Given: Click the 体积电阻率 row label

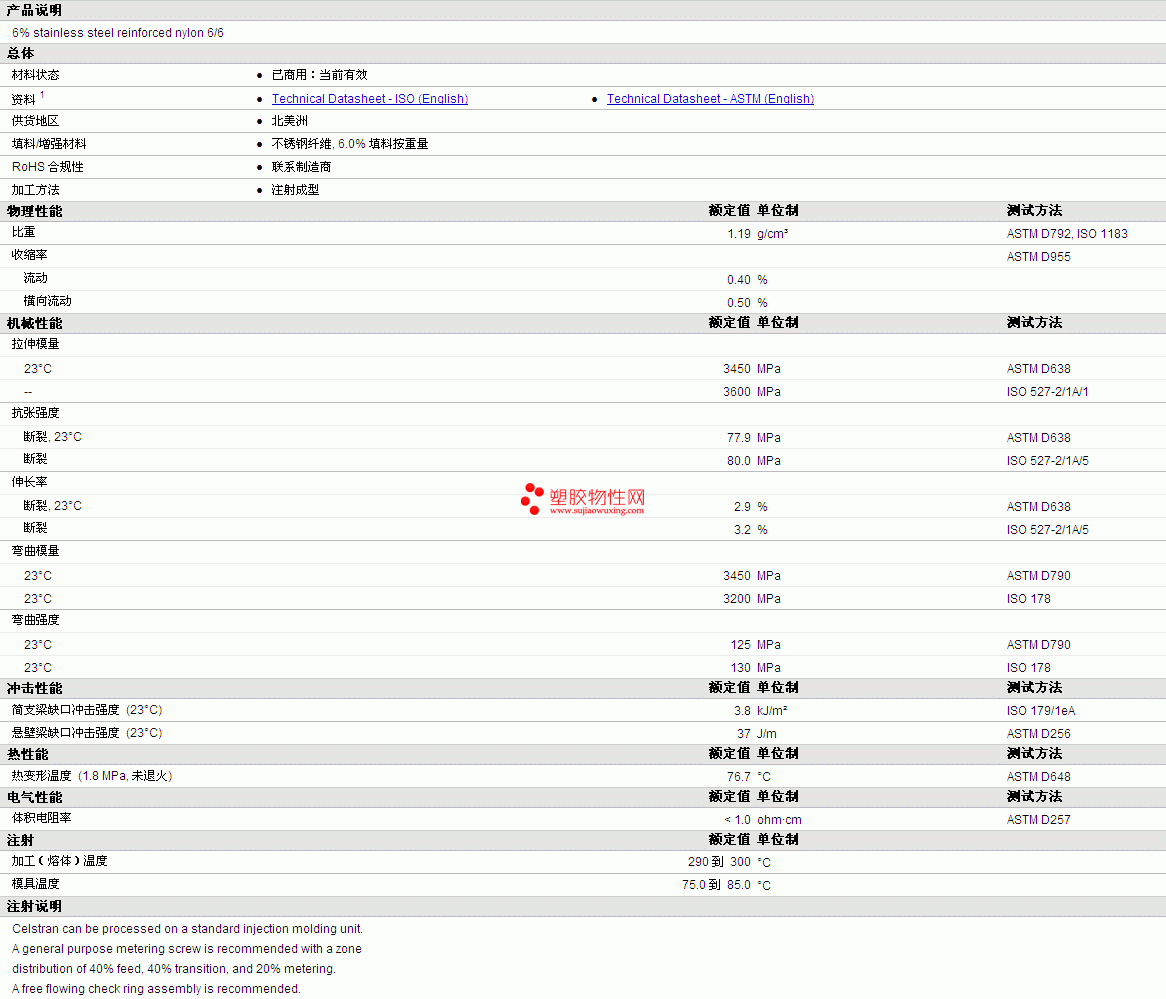Looking at the screenshot, I should [x=42, y=818].
